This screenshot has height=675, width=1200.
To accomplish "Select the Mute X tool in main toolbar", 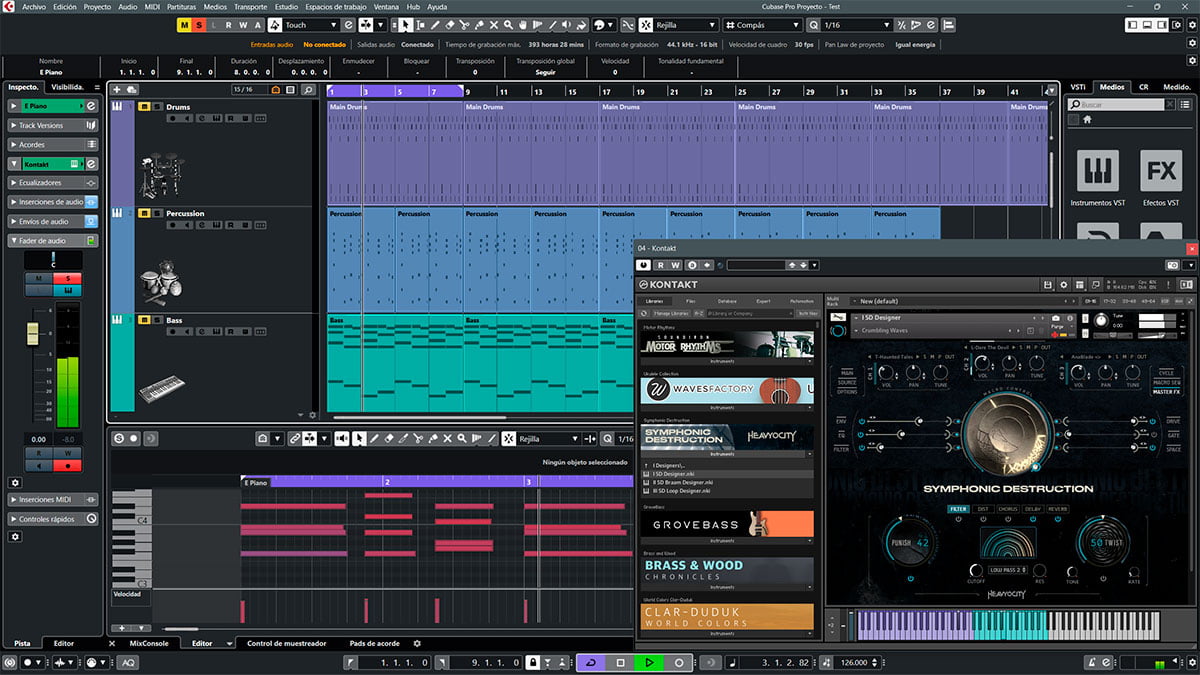I will pos(494,24).
